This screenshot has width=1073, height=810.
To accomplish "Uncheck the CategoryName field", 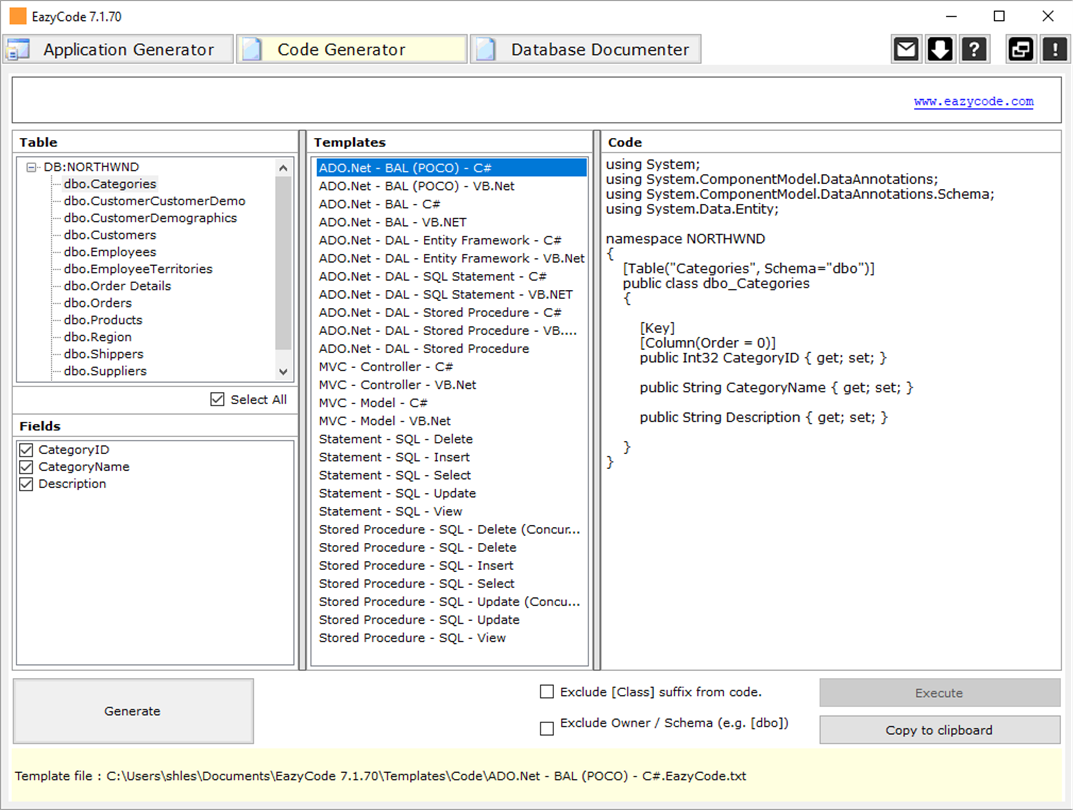I will 26,467.
